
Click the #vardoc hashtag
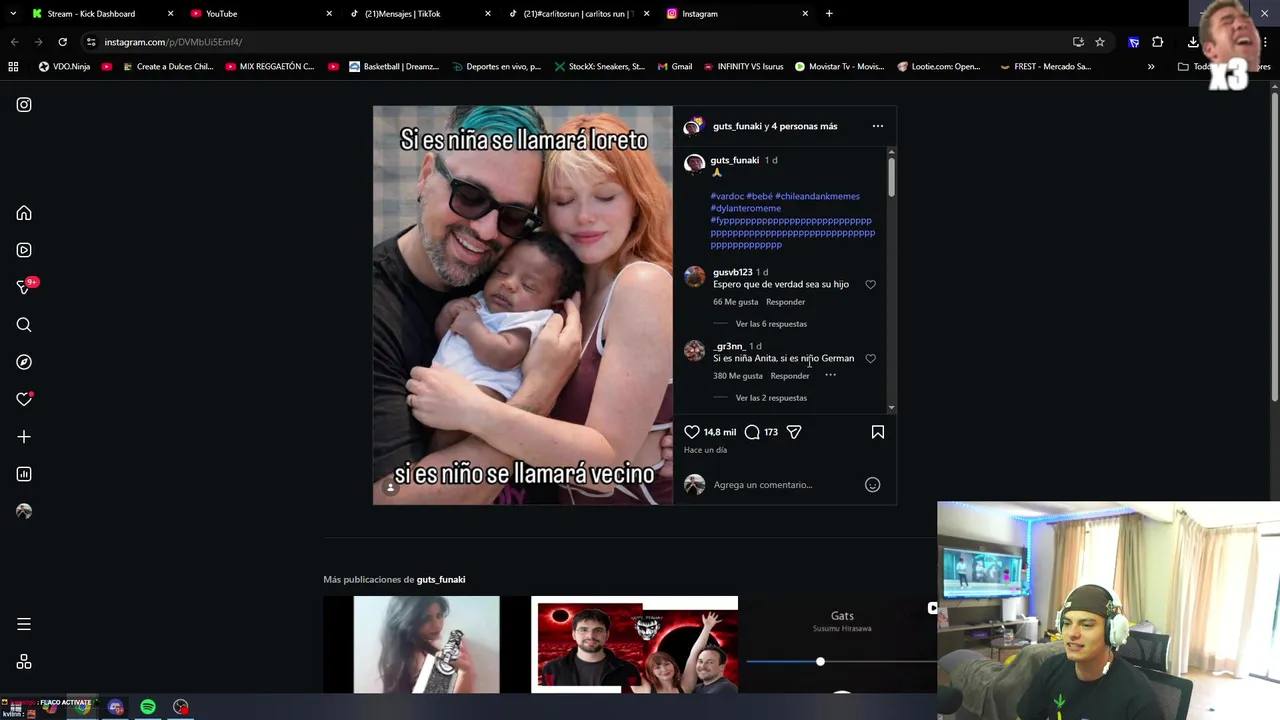tap(727, 196)
